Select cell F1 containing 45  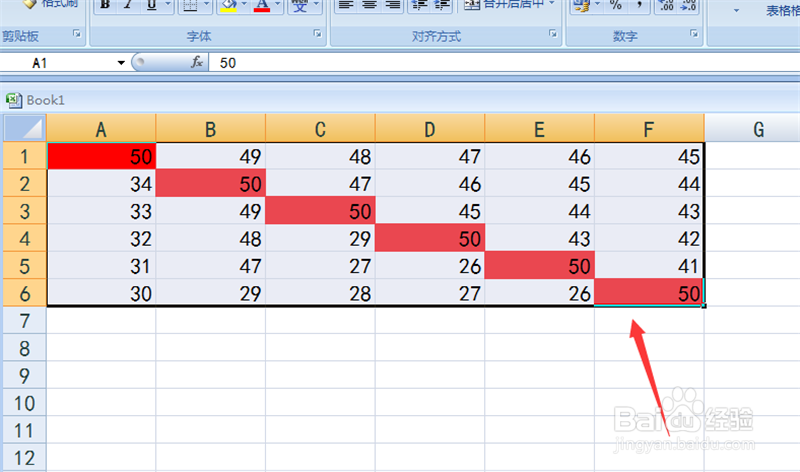tap(649, 156)
